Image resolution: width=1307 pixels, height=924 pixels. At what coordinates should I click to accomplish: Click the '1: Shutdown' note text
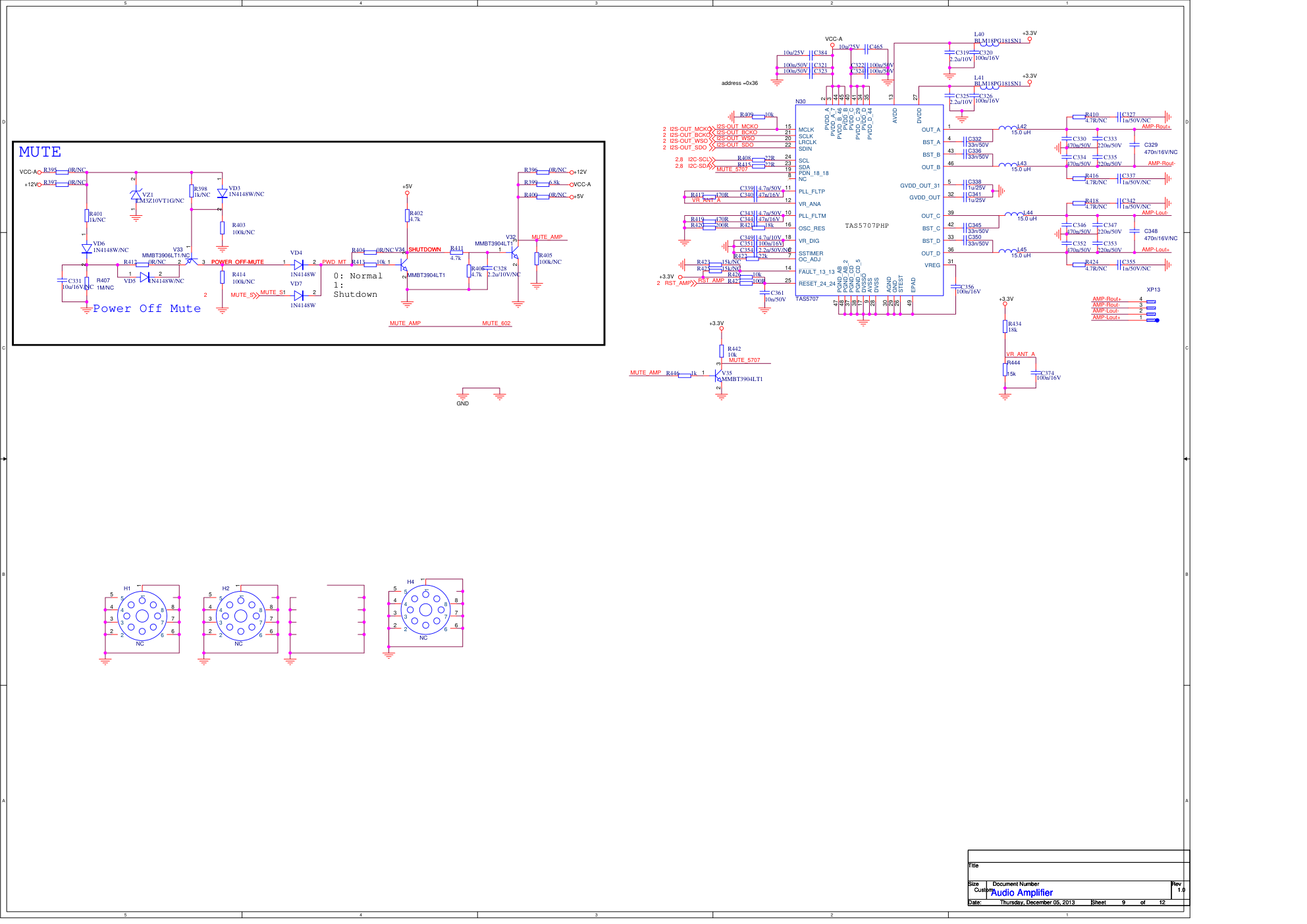[x=356, y=290]
